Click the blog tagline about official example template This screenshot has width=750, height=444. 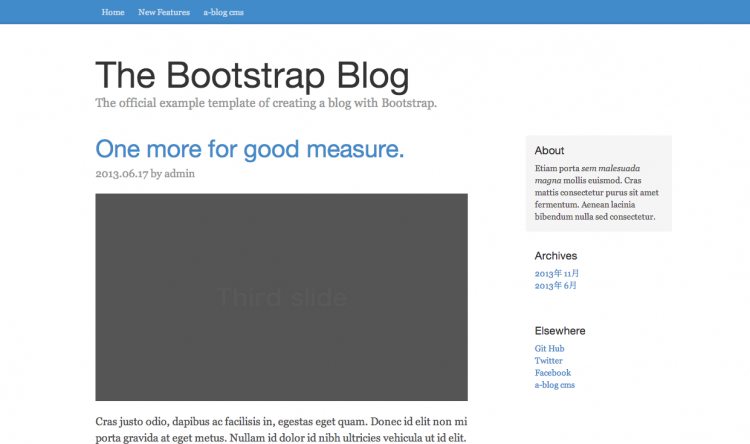click(266, 103)
